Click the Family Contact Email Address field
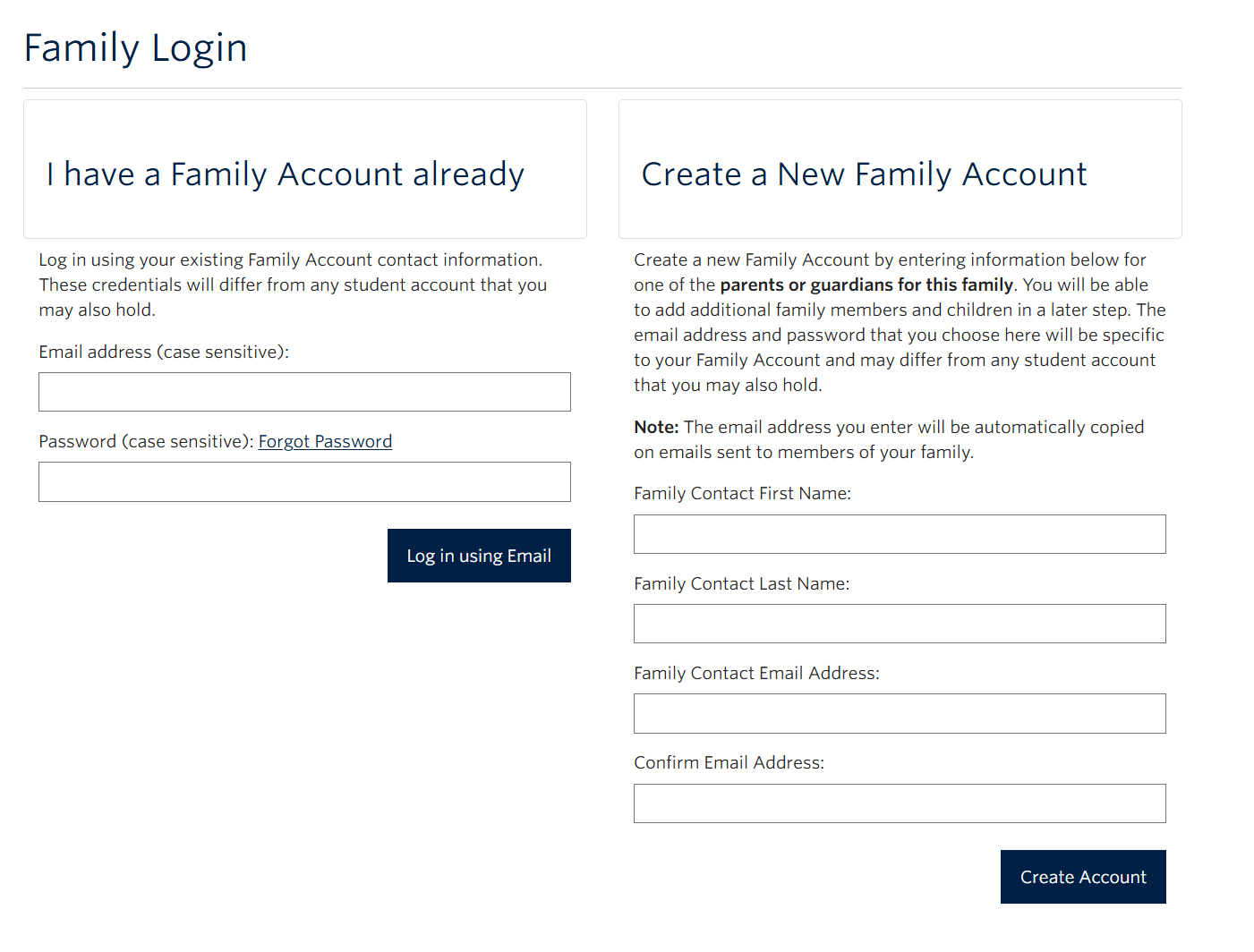The width and height of the screenshot is (1254, 952). (x=899, y=713)
